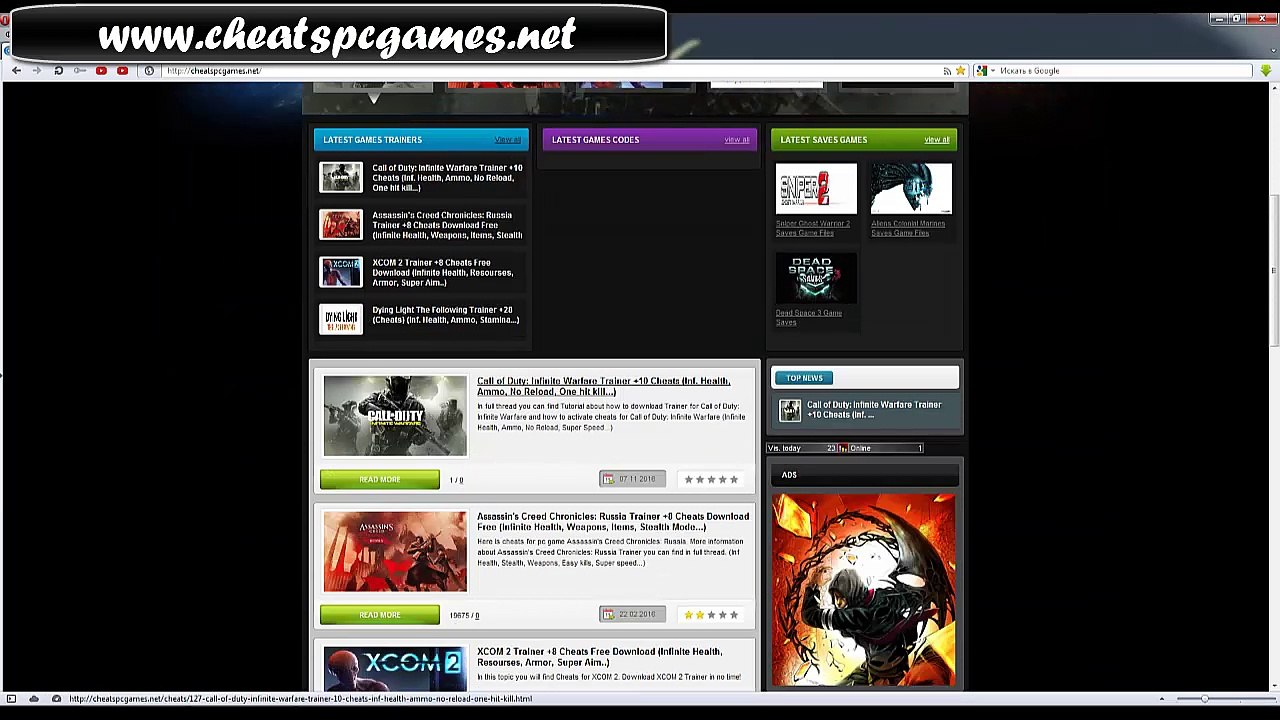The width and height of the screenshot is (1280, 720).
Task: Click XCOM 2 small thumbnail in trainers list
Action: pos(341,272)
